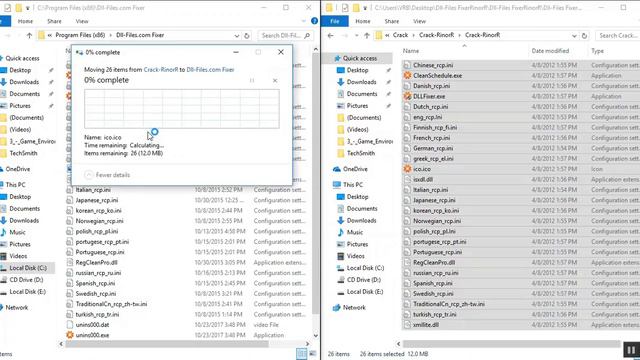The width and height of the screenshot is (640, 360).
Task: Click vertical scrollbar down arrow in left window
Action: pos(316,336)
